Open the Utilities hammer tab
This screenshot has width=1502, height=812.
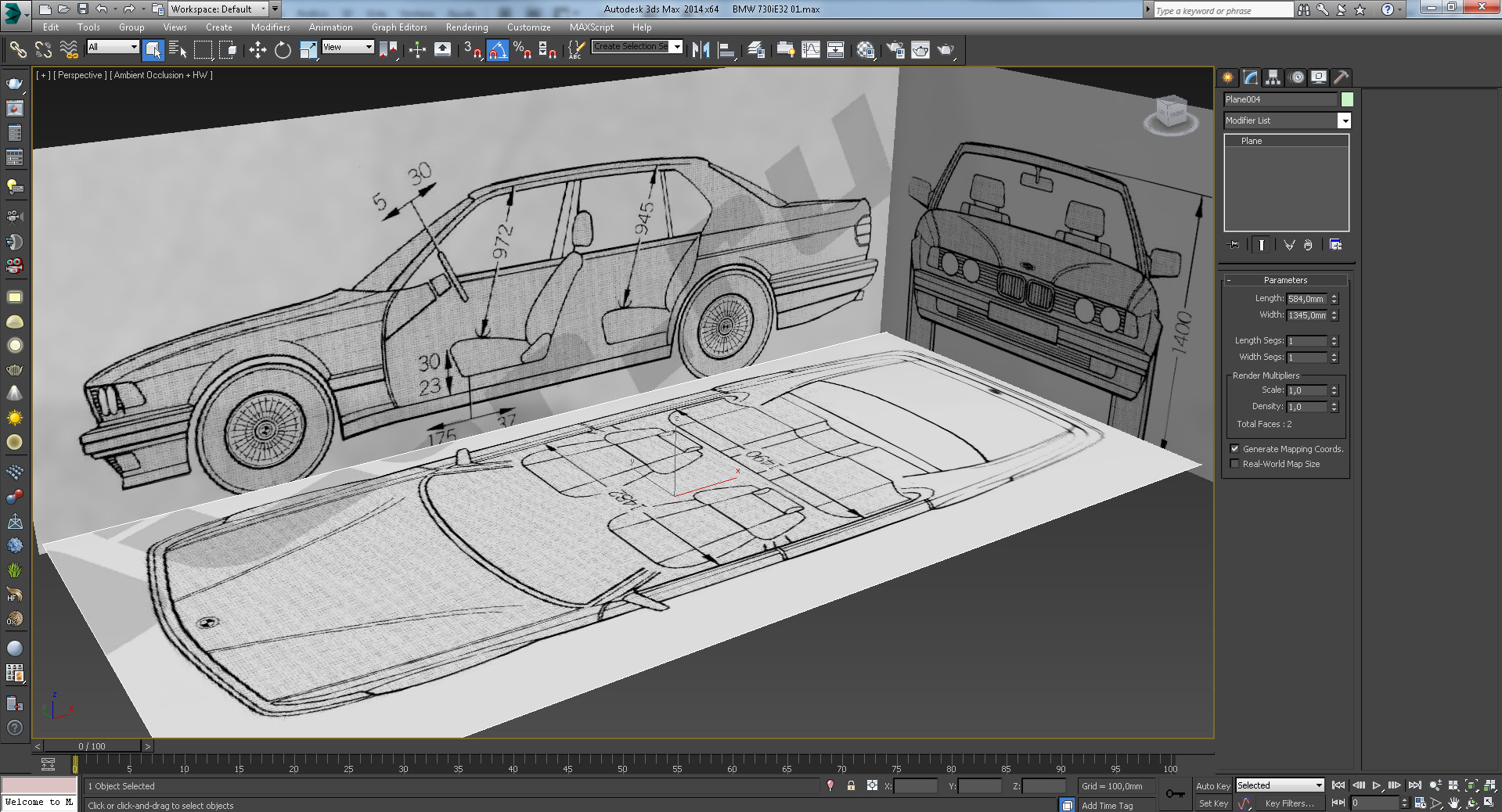point(1342,77)
